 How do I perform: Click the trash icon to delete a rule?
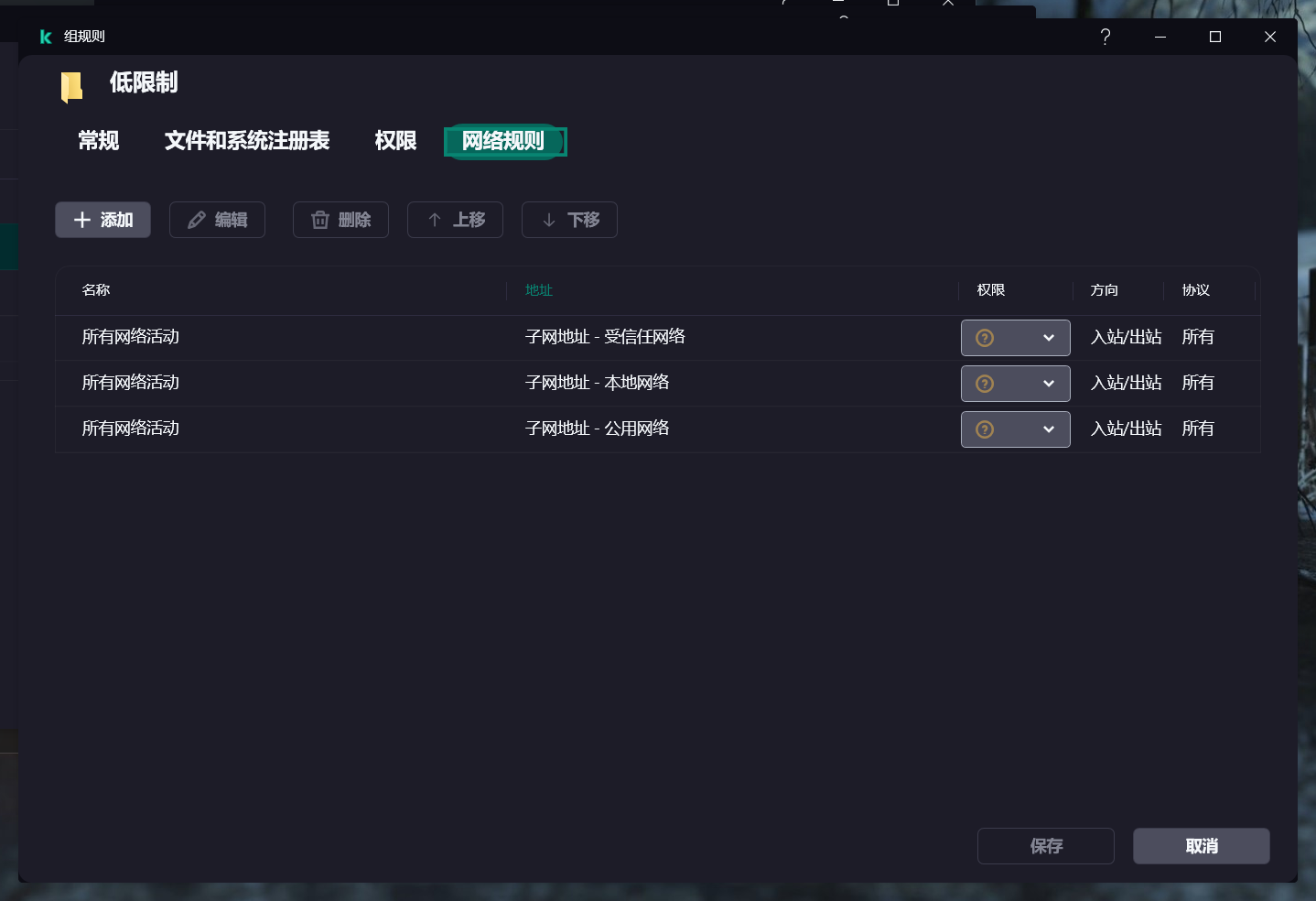point(319,220)
